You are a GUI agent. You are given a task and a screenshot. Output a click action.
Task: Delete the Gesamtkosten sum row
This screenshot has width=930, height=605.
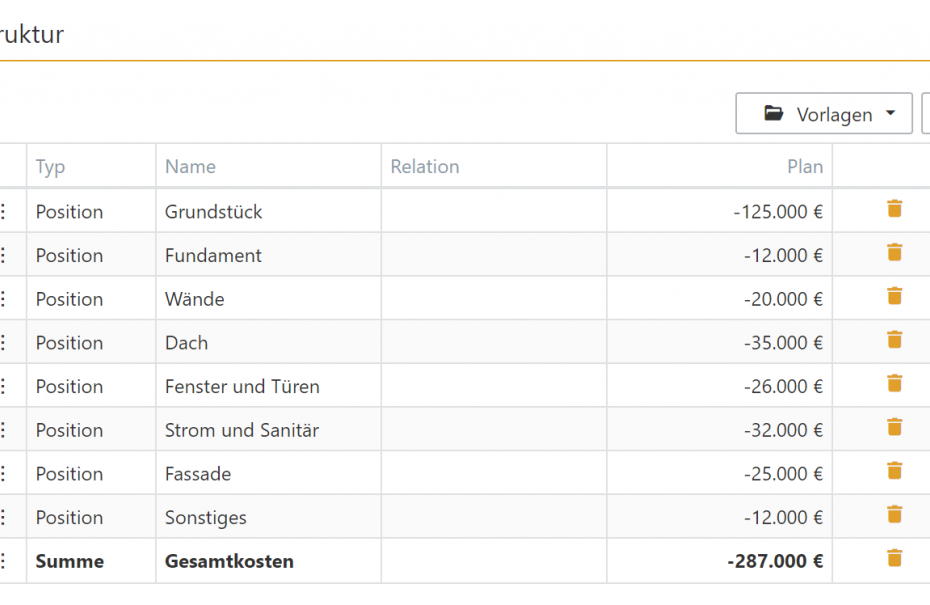click(894, 558)
